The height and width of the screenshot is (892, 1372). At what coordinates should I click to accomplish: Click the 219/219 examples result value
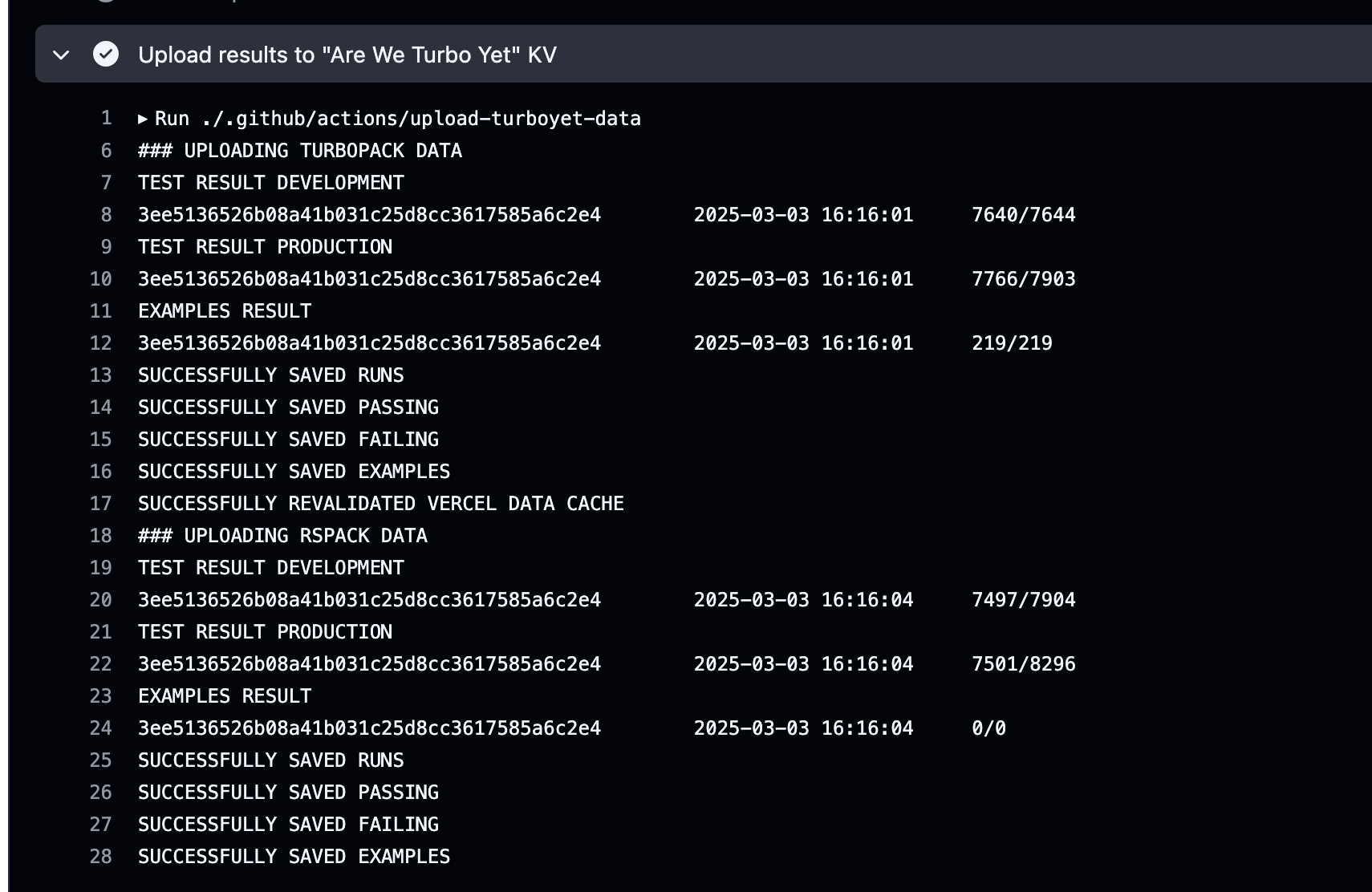click(1012, 343)
